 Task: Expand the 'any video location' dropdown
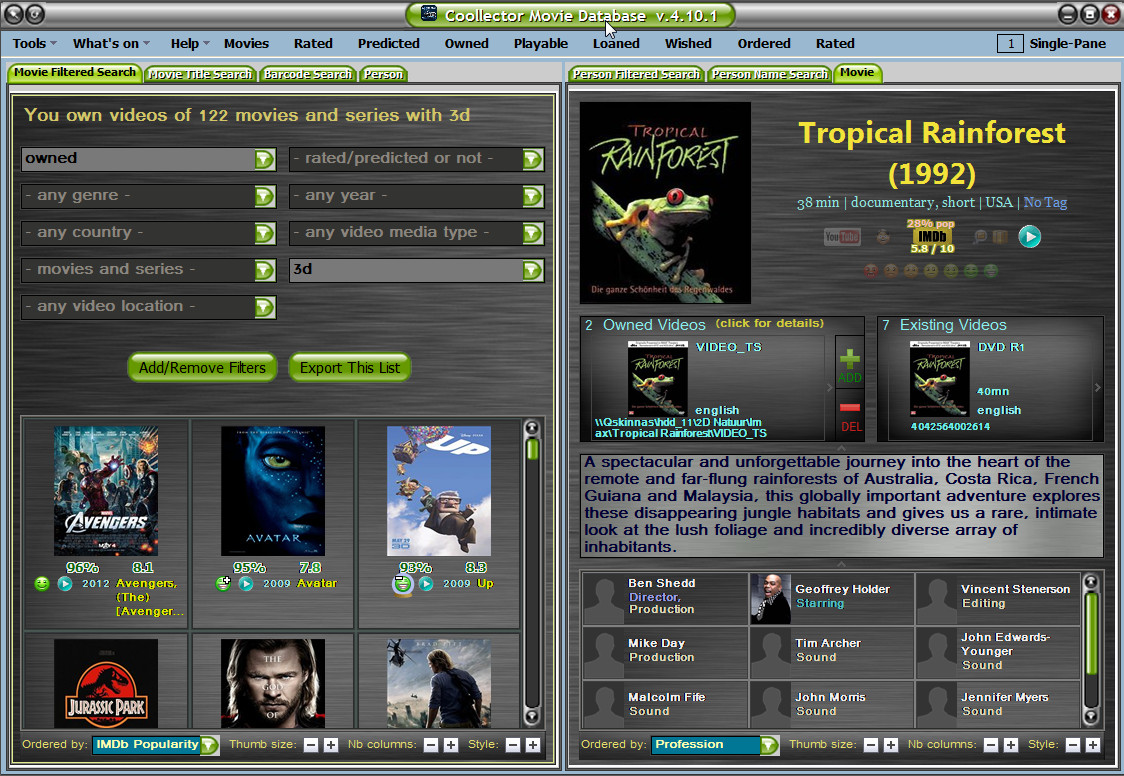click(148, 307)
